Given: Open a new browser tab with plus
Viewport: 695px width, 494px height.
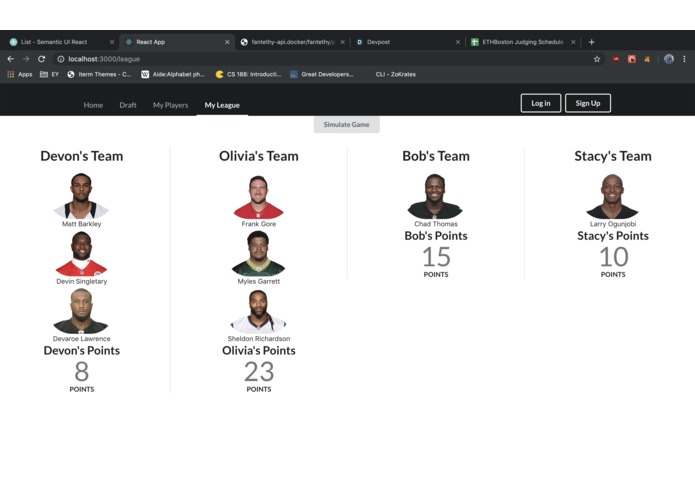Looking at the screenshot, I should point(591,42).
